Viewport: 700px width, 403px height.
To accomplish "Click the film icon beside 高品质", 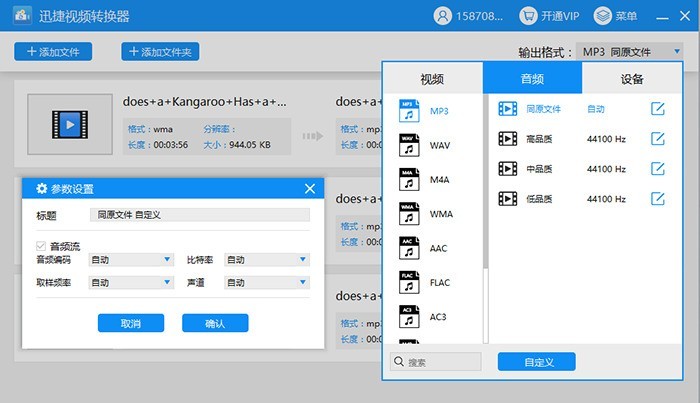I will click(x=508, y=139).
